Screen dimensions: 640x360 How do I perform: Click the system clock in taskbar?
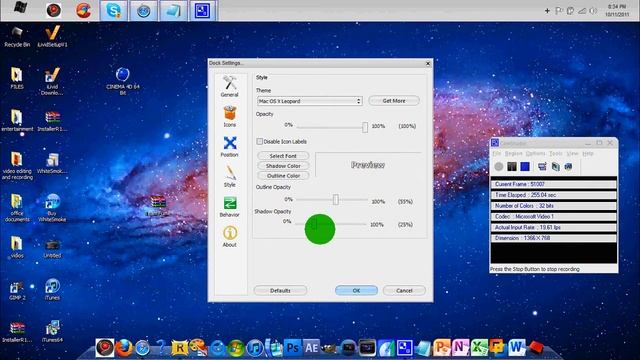click(x=617, y=10)
